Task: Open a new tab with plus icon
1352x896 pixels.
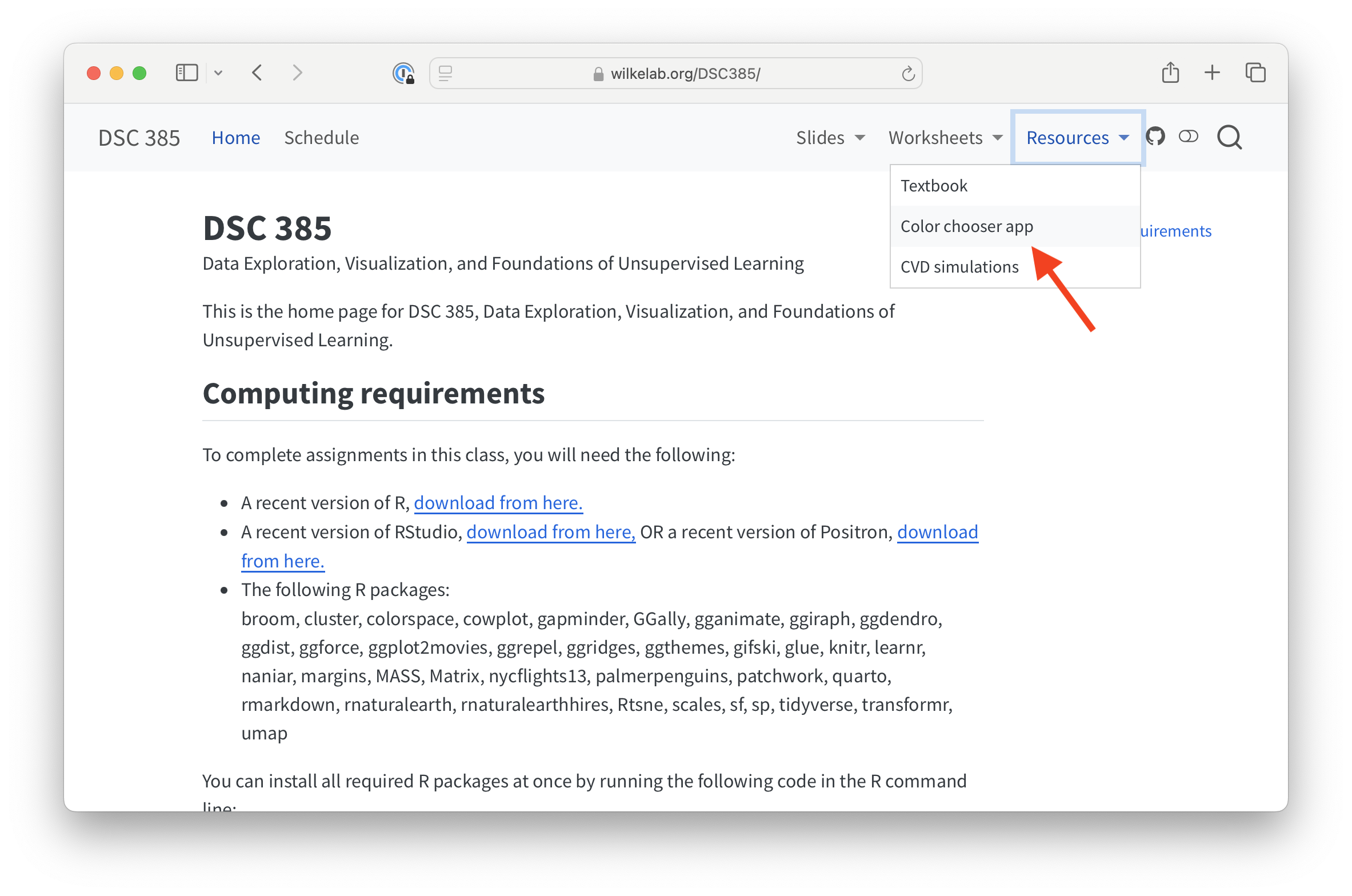Action: coord(1212,73)
